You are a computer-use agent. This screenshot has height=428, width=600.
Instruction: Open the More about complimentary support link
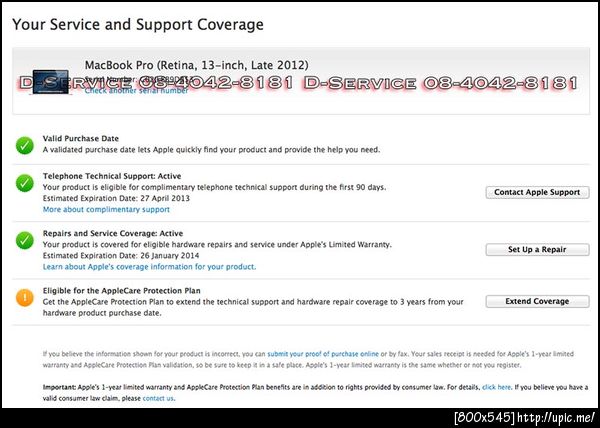pyautogui.click(x=106, y=210)
